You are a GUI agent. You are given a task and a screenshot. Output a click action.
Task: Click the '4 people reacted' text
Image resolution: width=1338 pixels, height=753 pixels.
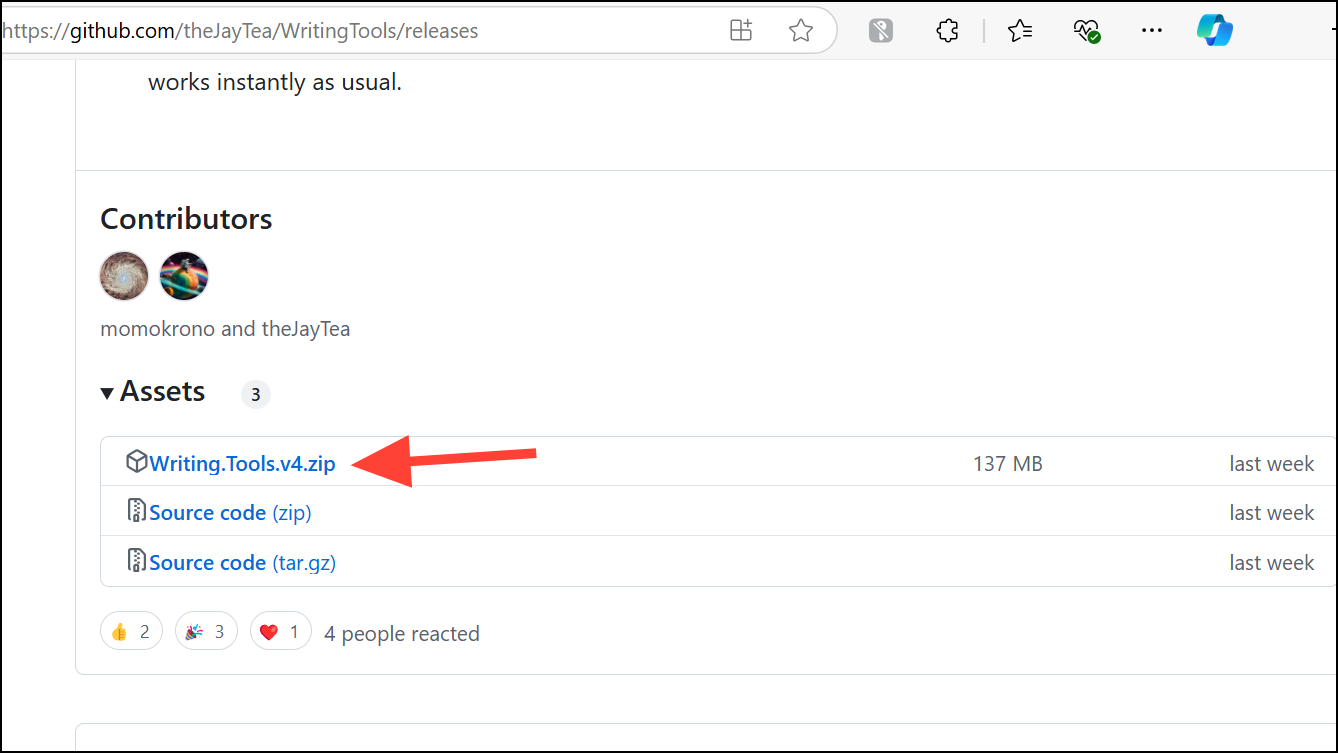tap(402, 634)
